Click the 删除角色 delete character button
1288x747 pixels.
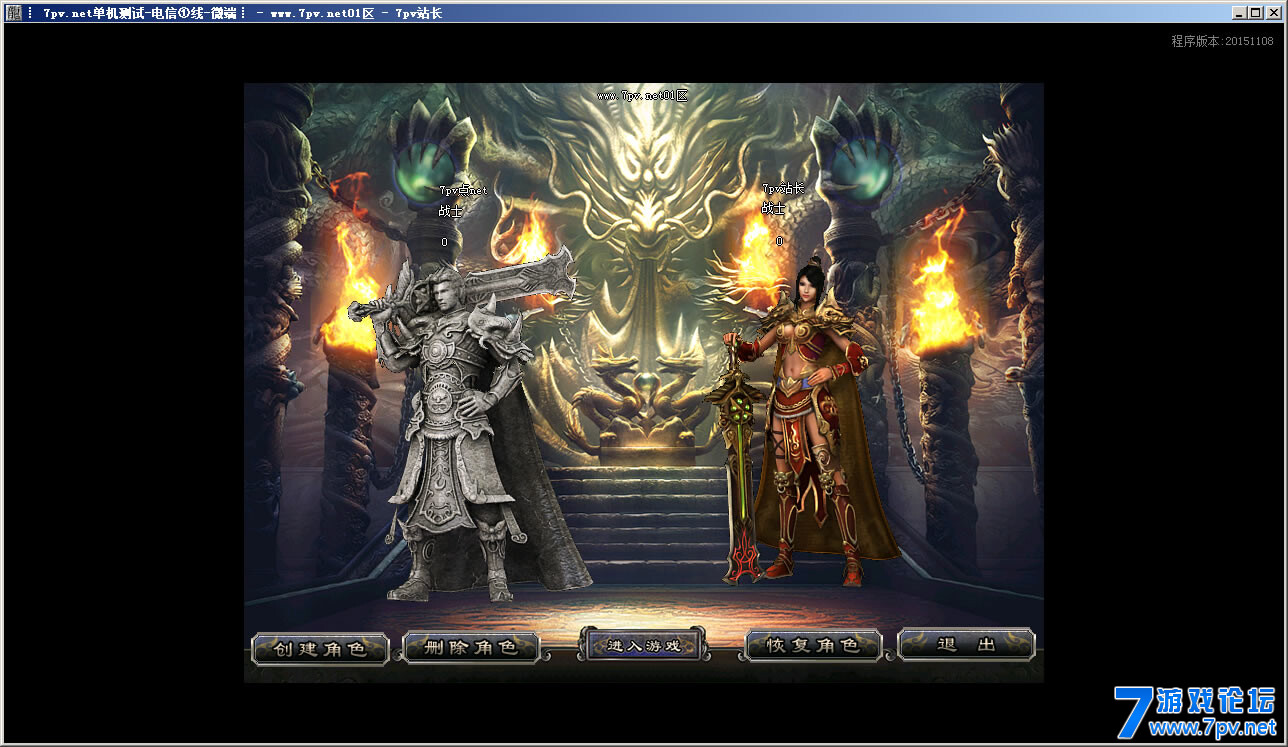(471, 647)
